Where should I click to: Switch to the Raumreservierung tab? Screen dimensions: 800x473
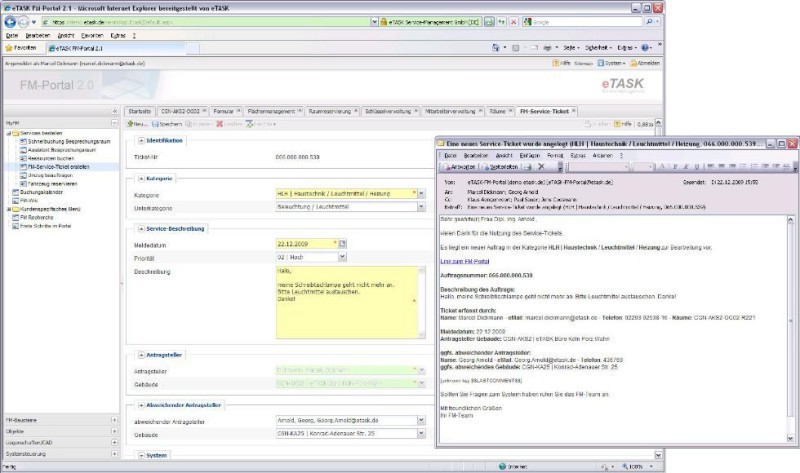tap(330, 111)
